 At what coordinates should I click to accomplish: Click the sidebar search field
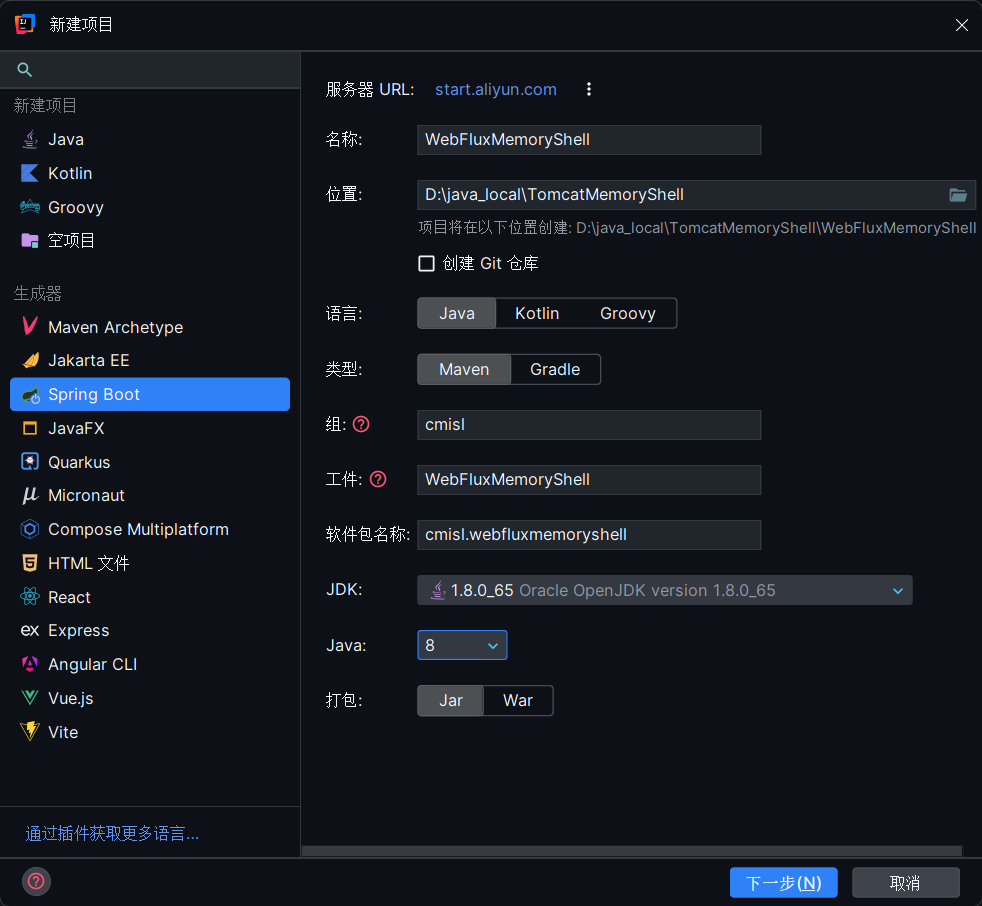coord(150,69)
